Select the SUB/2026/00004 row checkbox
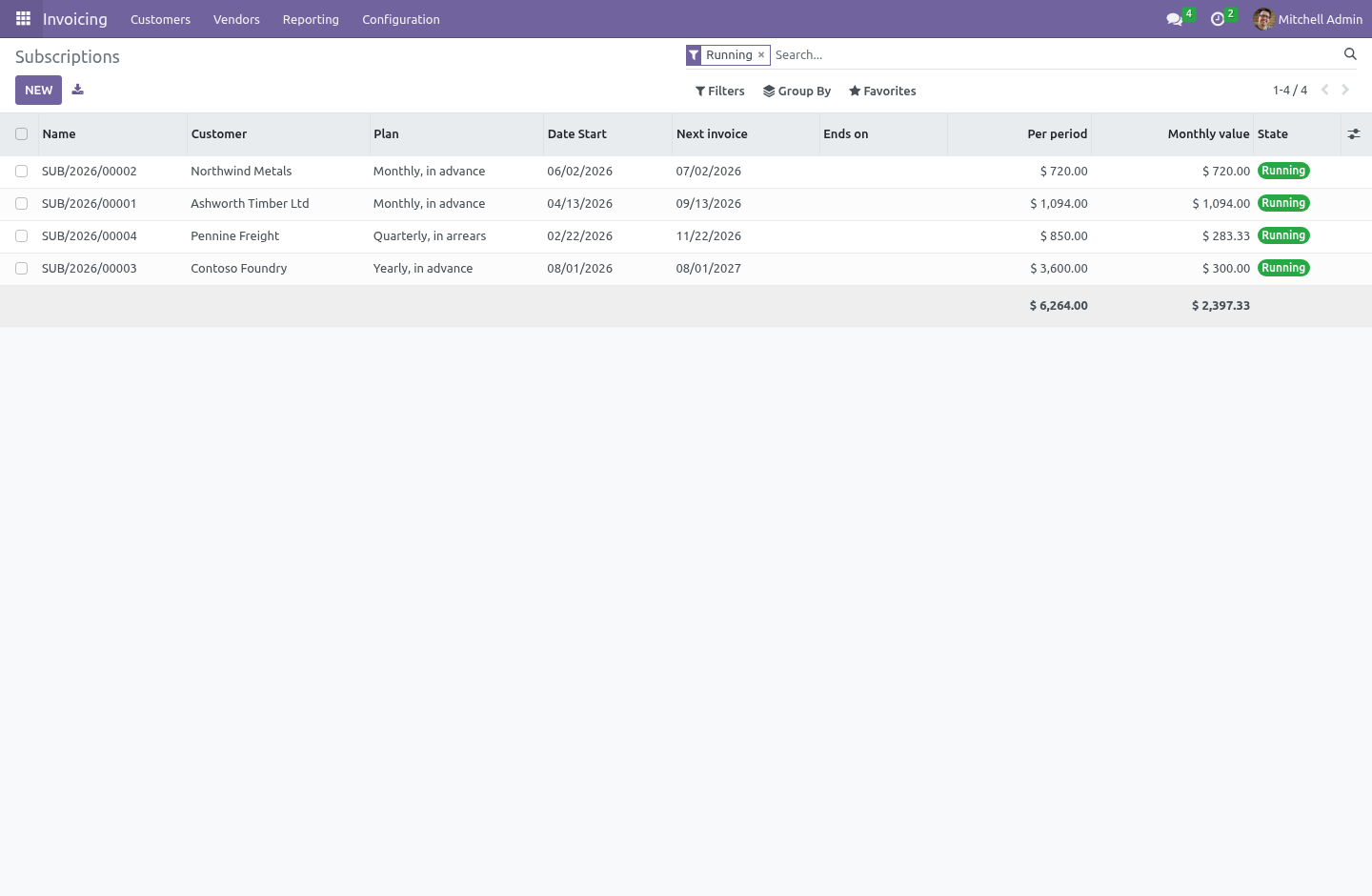The image size is (1372, 896). [x=21, y=236]
